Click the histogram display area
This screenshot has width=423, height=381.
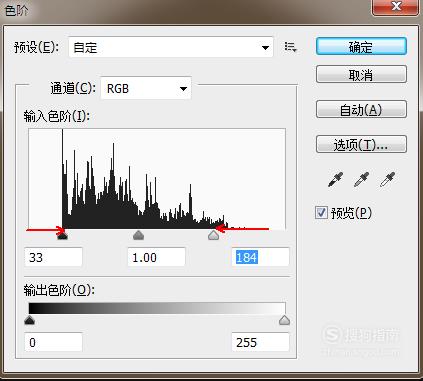point(157,179)
